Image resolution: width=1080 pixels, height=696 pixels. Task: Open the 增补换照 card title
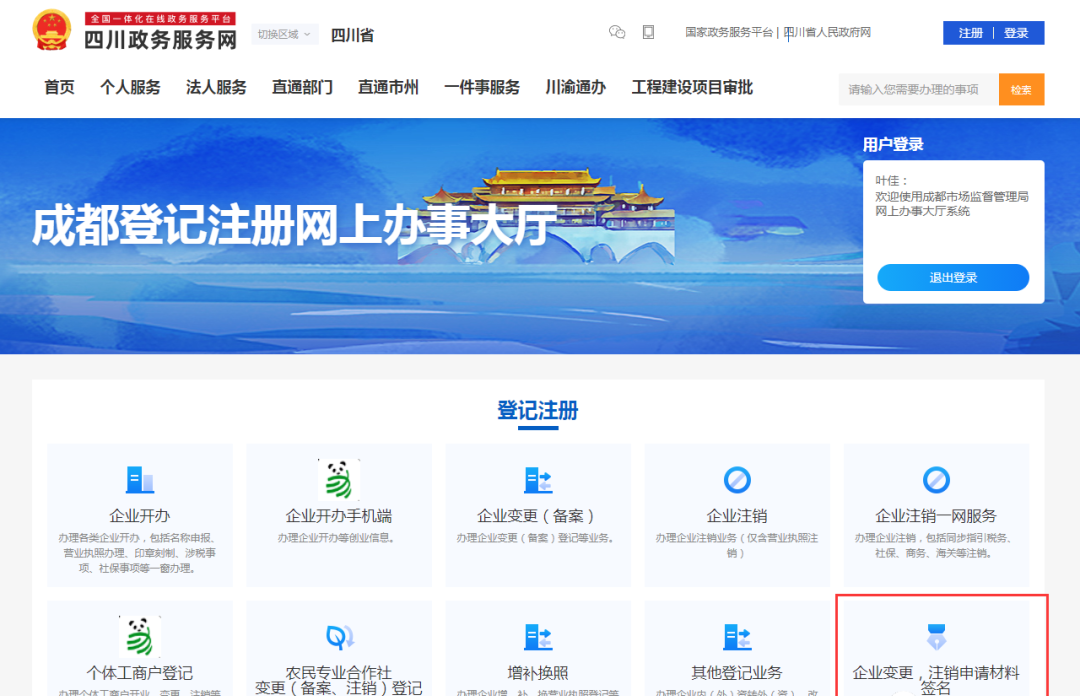pyautogui.click(x=538, y=673)
